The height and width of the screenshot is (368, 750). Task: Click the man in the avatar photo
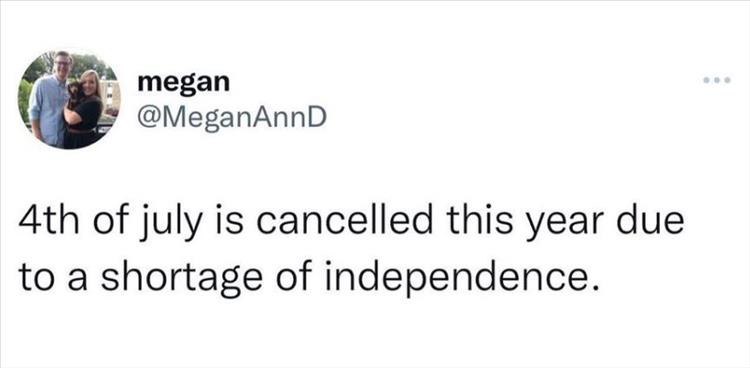click(48, 100)
